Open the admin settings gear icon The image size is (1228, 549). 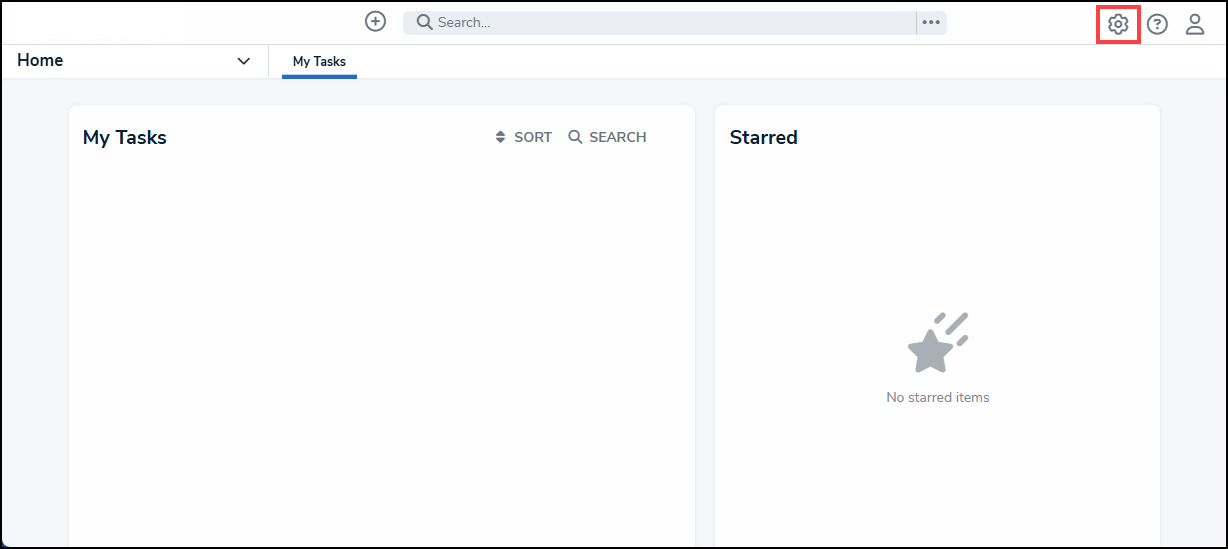pyautogui.click(x=1118, y=24)
